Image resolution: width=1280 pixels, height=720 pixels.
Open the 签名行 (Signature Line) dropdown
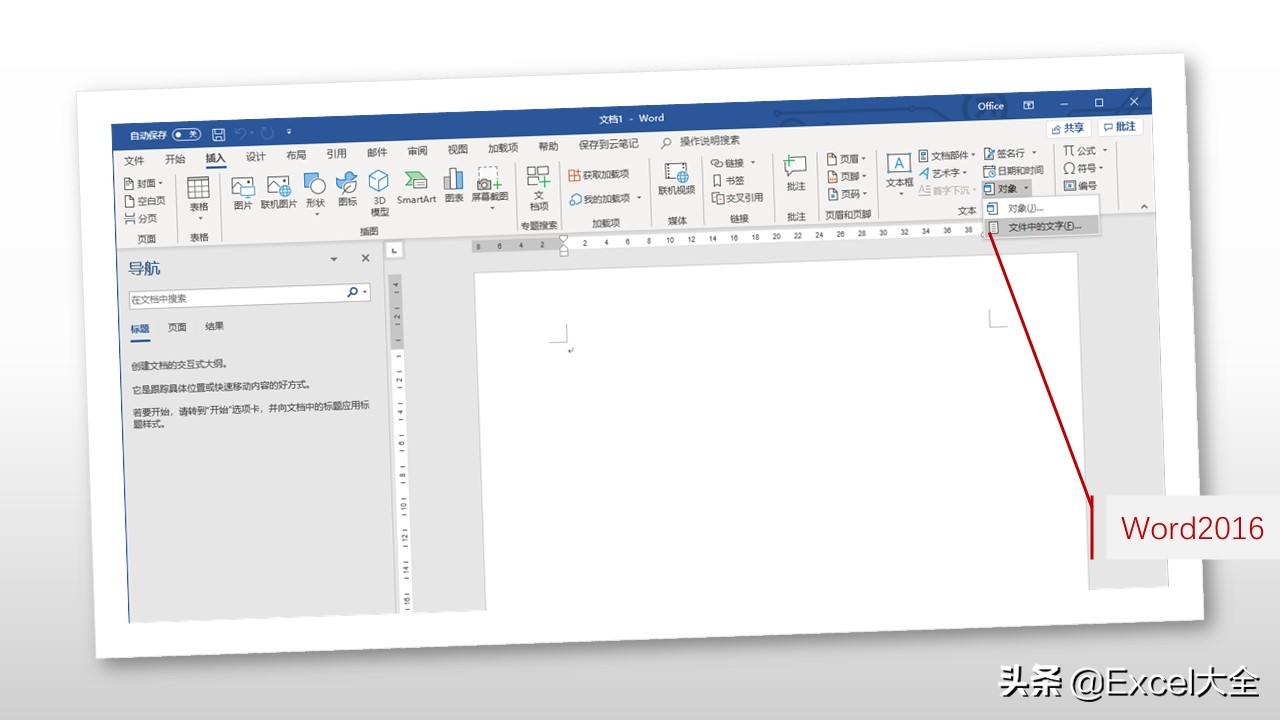click(1009, 153)
